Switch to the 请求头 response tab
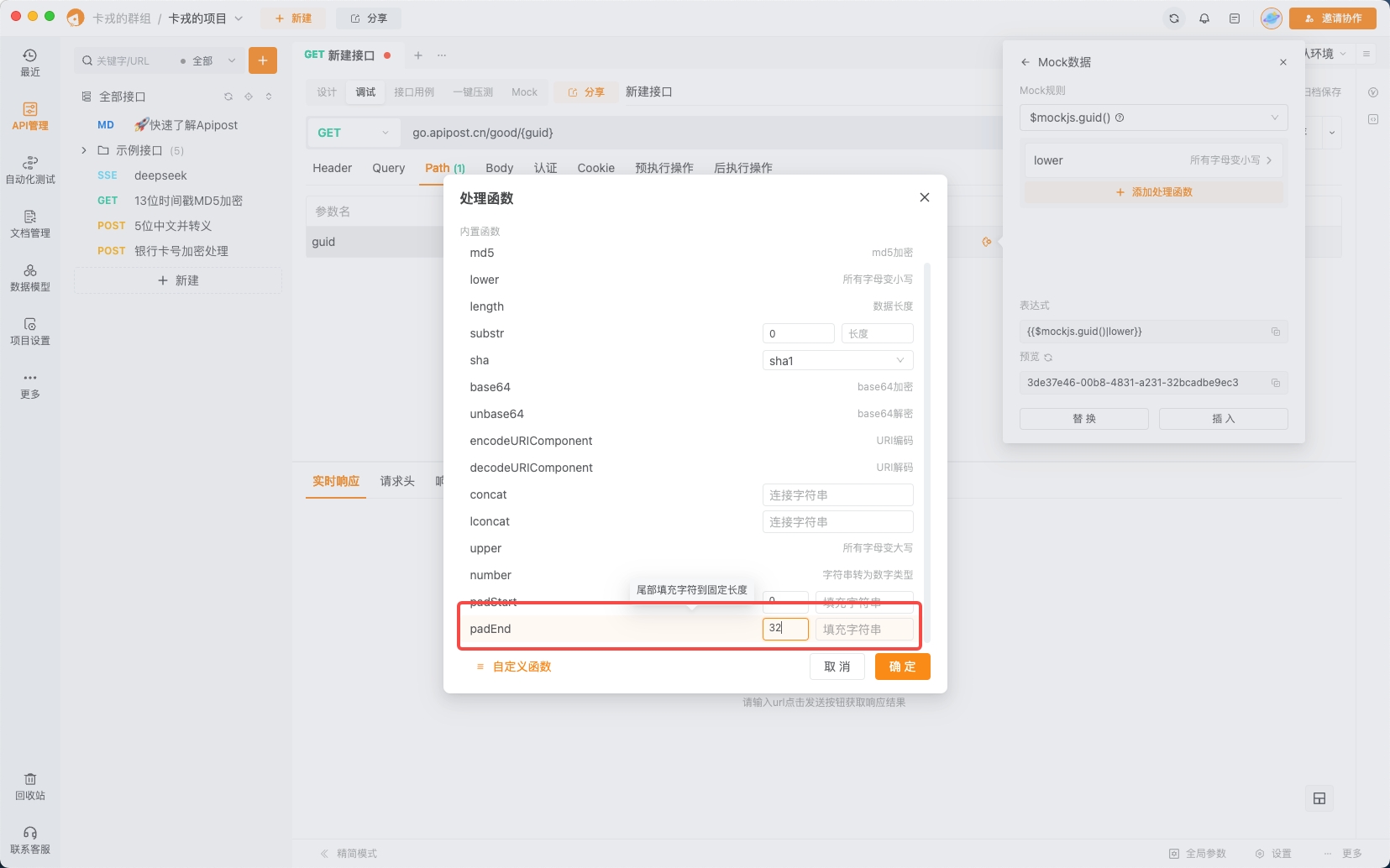1390x868 pixels. [397, 481]
